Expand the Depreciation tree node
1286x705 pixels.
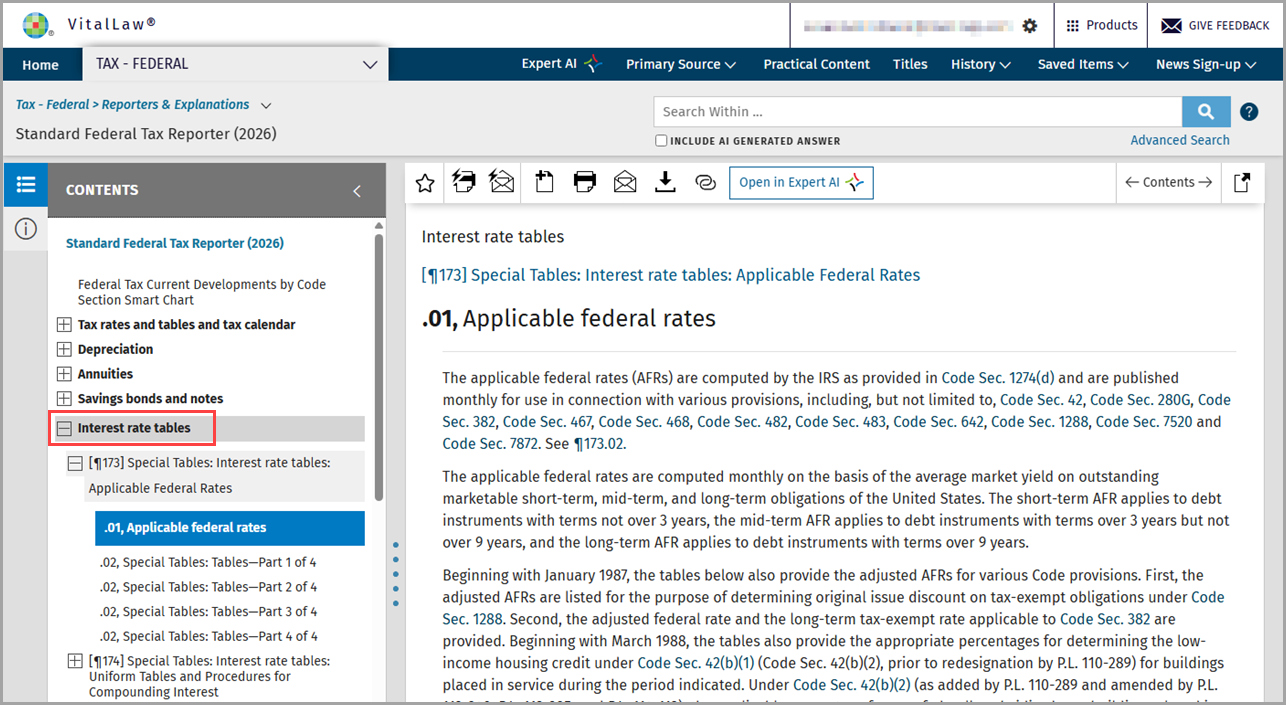tap(64, 350)
